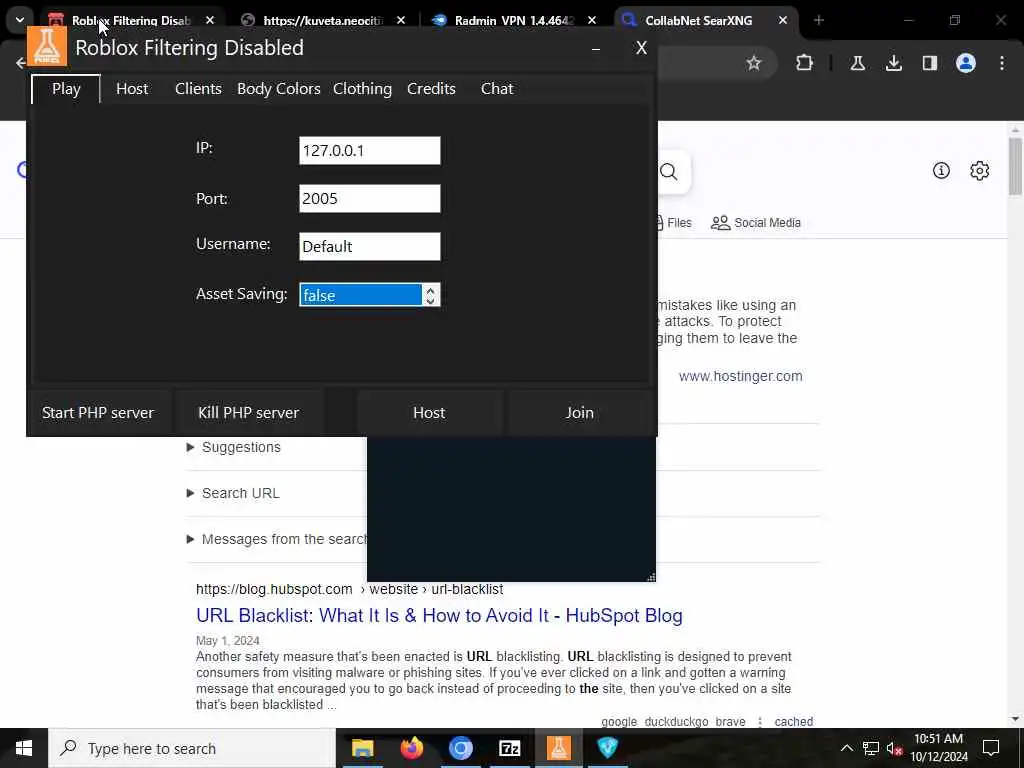The width and height of the screenshot is (1024, 768).
Task: Open the Clothing tab
Action: click(362, 89)
